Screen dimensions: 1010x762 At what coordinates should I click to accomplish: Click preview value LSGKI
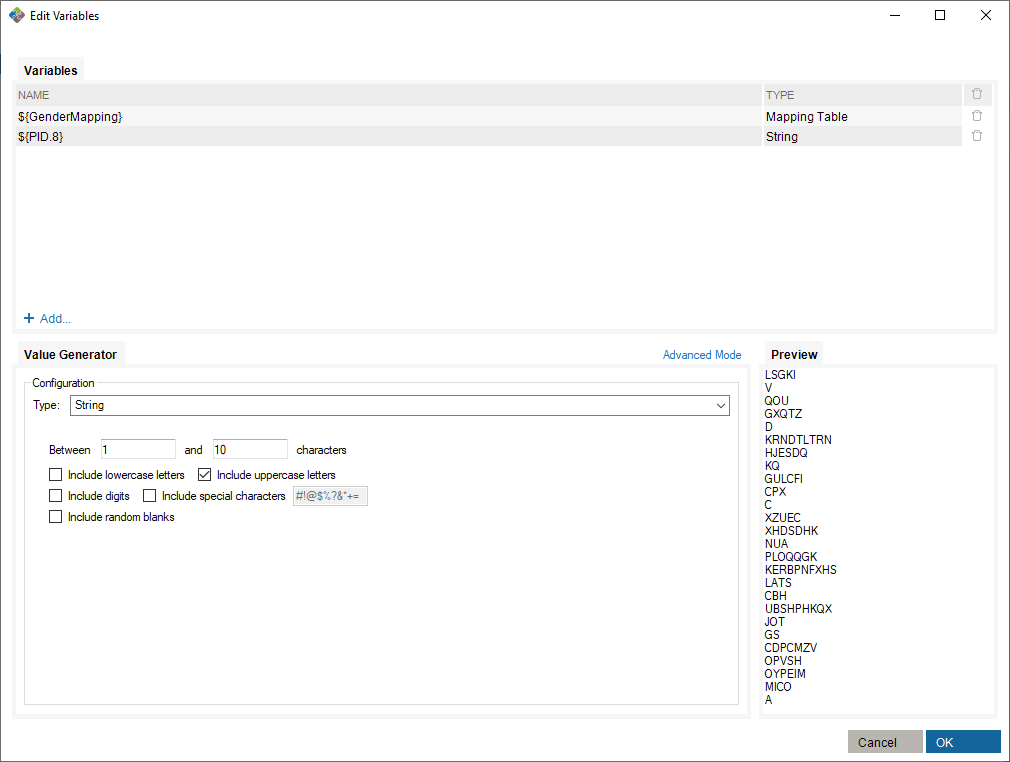780,375
